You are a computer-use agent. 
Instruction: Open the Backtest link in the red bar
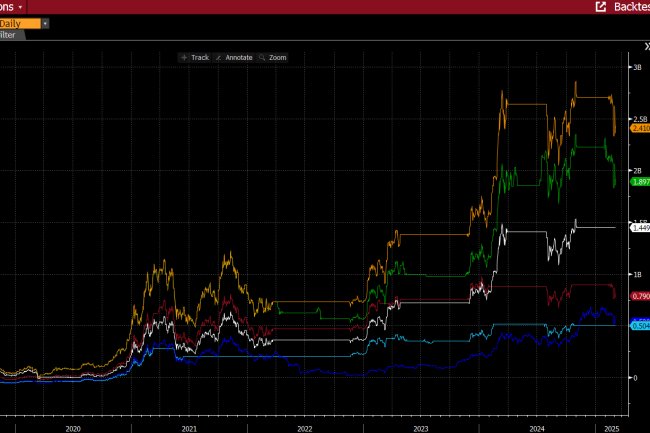632,7
